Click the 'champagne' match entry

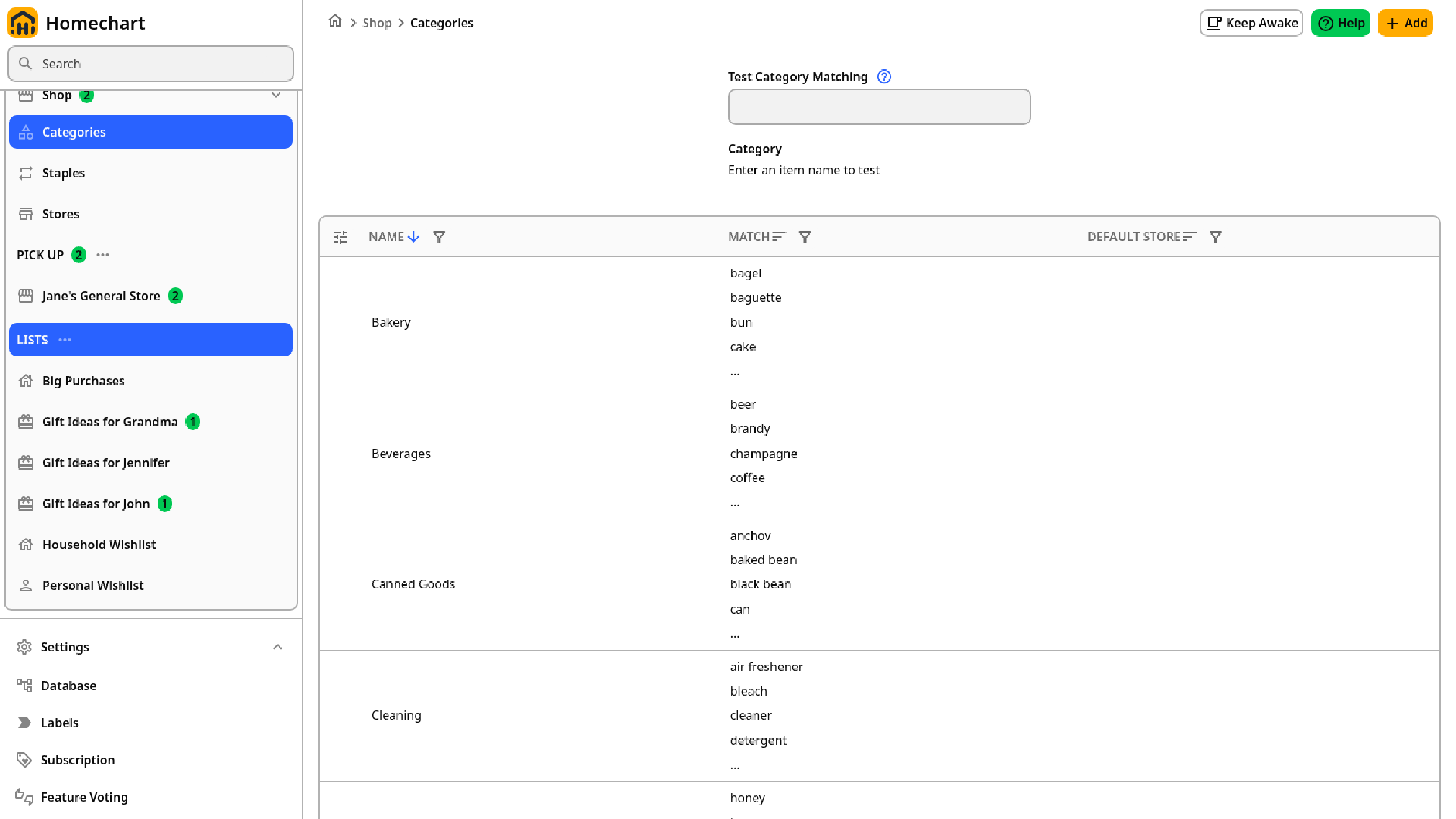point(764,454)
